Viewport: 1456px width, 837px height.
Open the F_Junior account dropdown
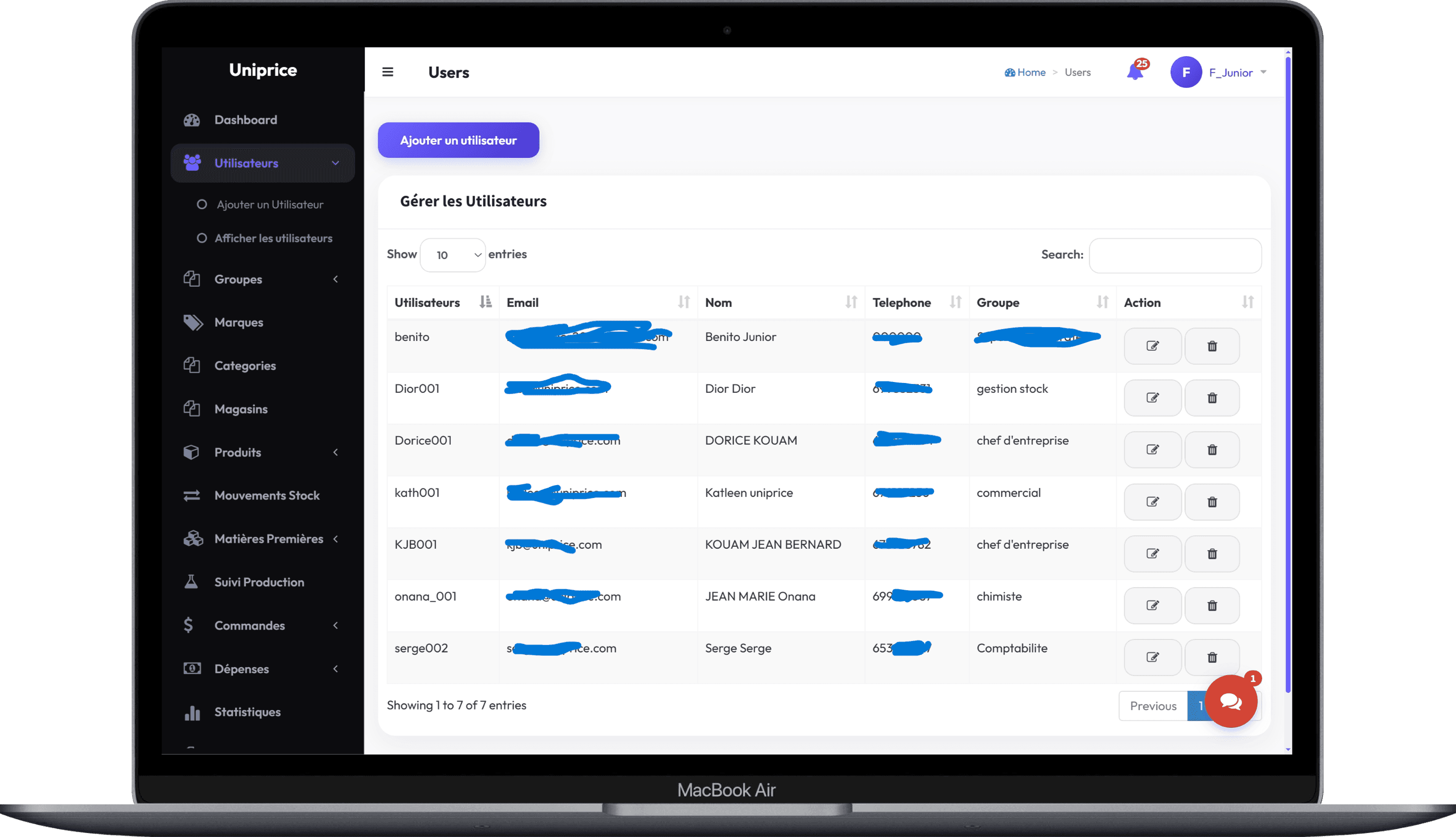tap(1238, 73)
